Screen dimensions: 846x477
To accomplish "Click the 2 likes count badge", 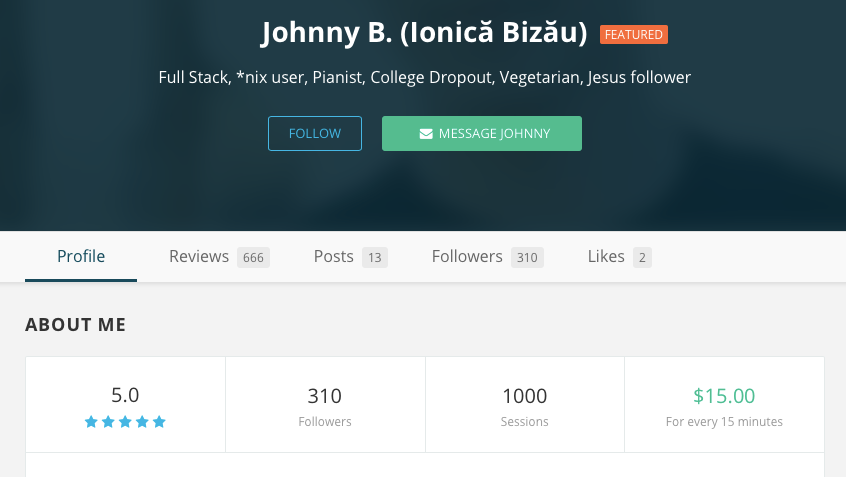I will (x=642, y=257).
